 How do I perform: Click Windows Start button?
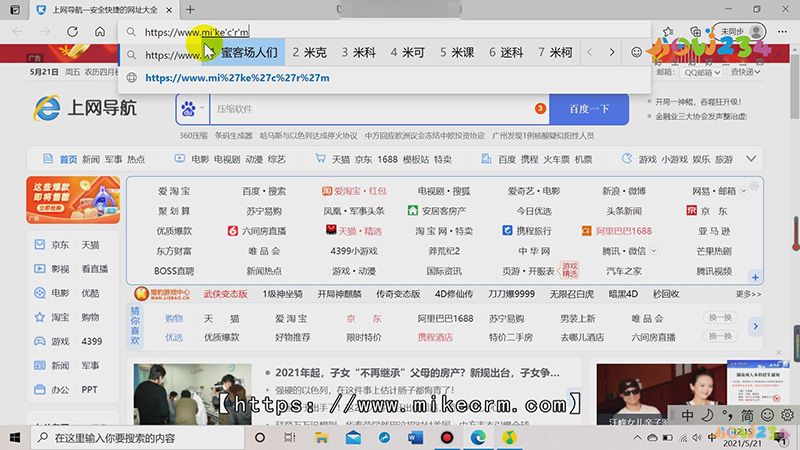tap(15, 438)
